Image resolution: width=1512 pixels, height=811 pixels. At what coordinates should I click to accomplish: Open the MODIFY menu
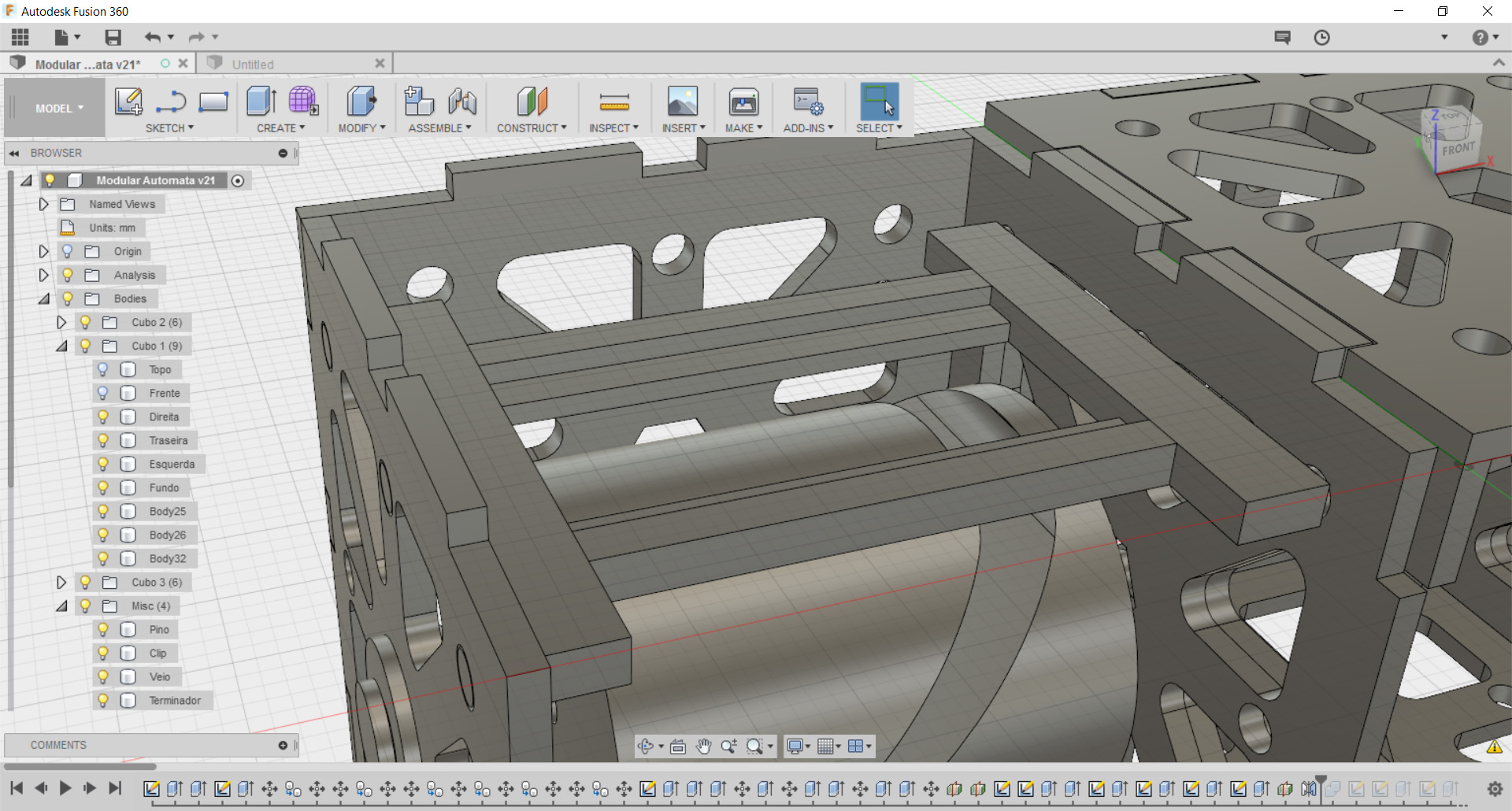(361, 128)
